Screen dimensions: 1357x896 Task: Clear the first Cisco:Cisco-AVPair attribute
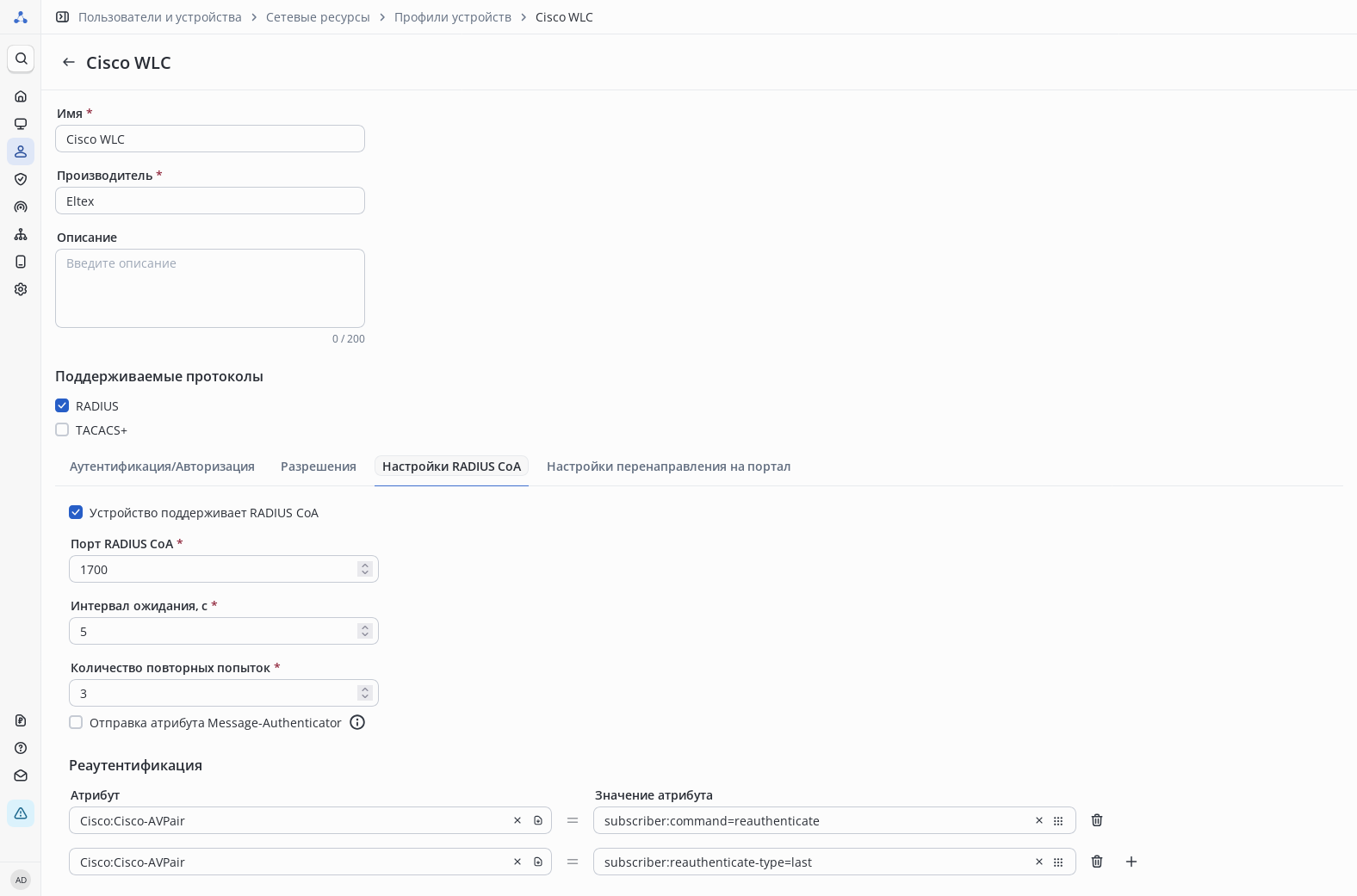517,820
